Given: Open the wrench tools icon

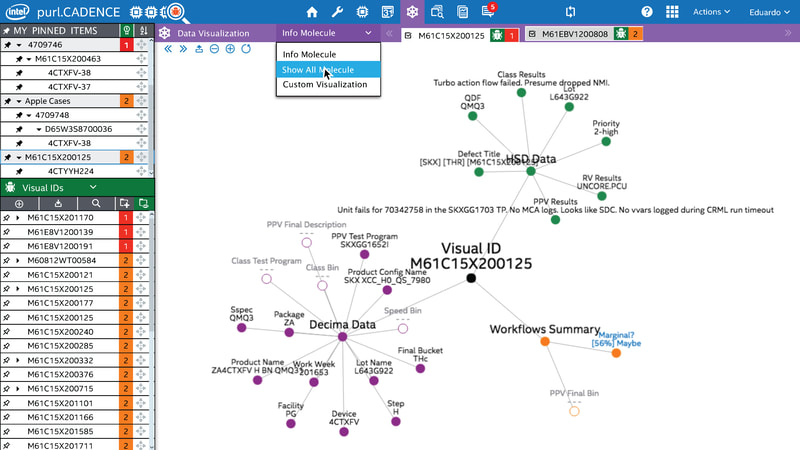Looking at the screenshot, I should coord(337,12).
